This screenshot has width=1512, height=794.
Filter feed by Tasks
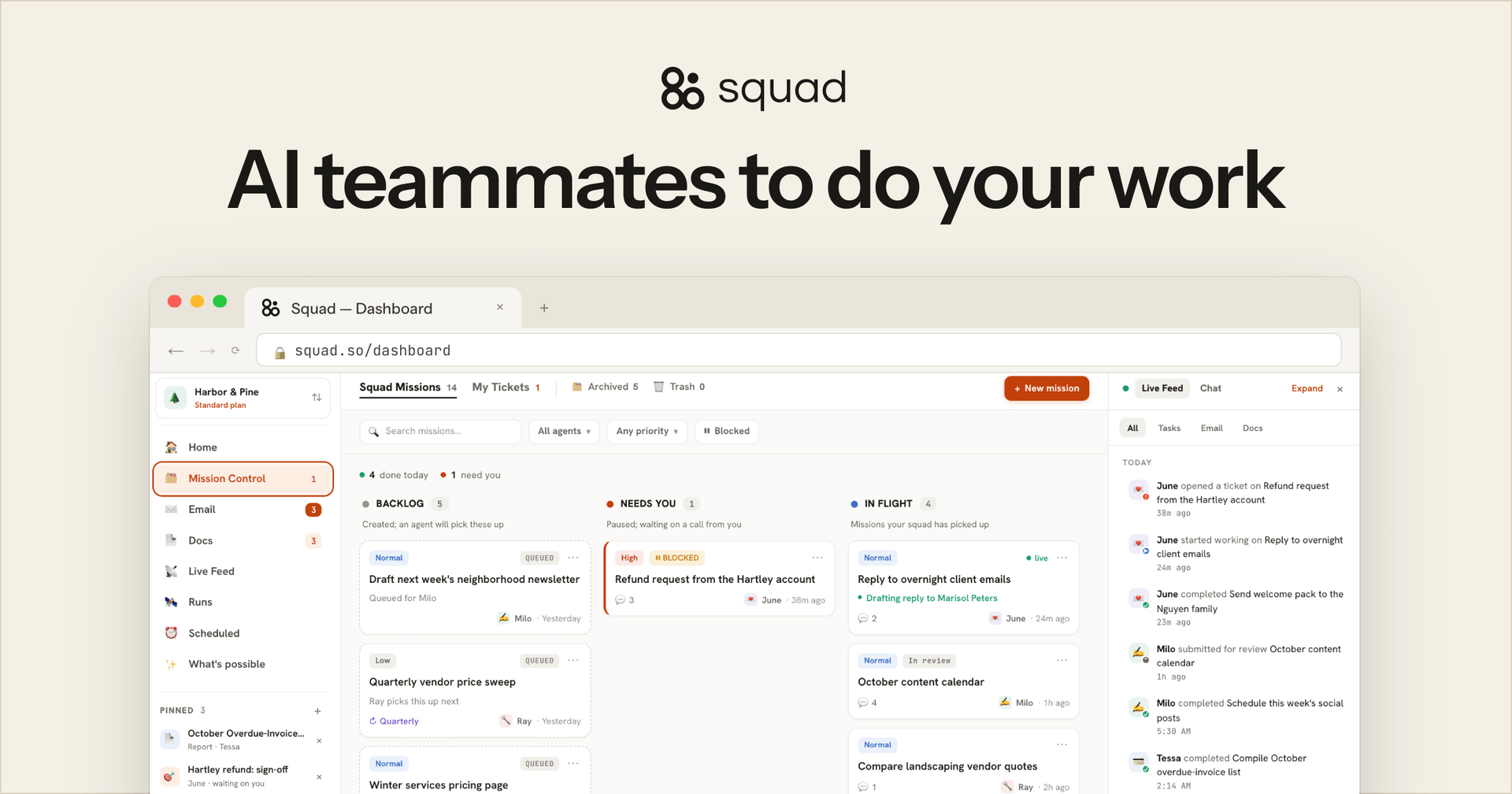tap(1169, 429)
